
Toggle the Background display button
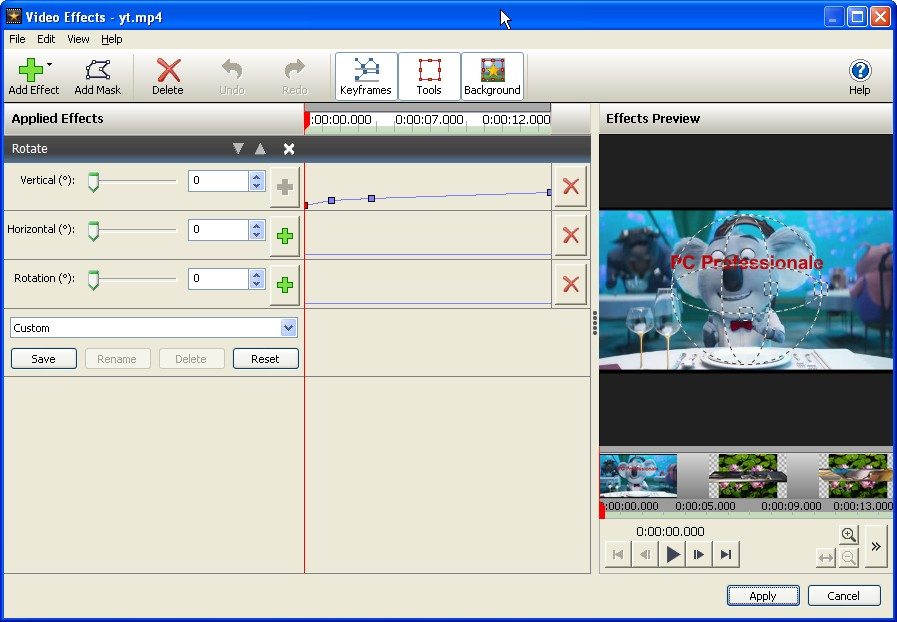pos(492,76)
